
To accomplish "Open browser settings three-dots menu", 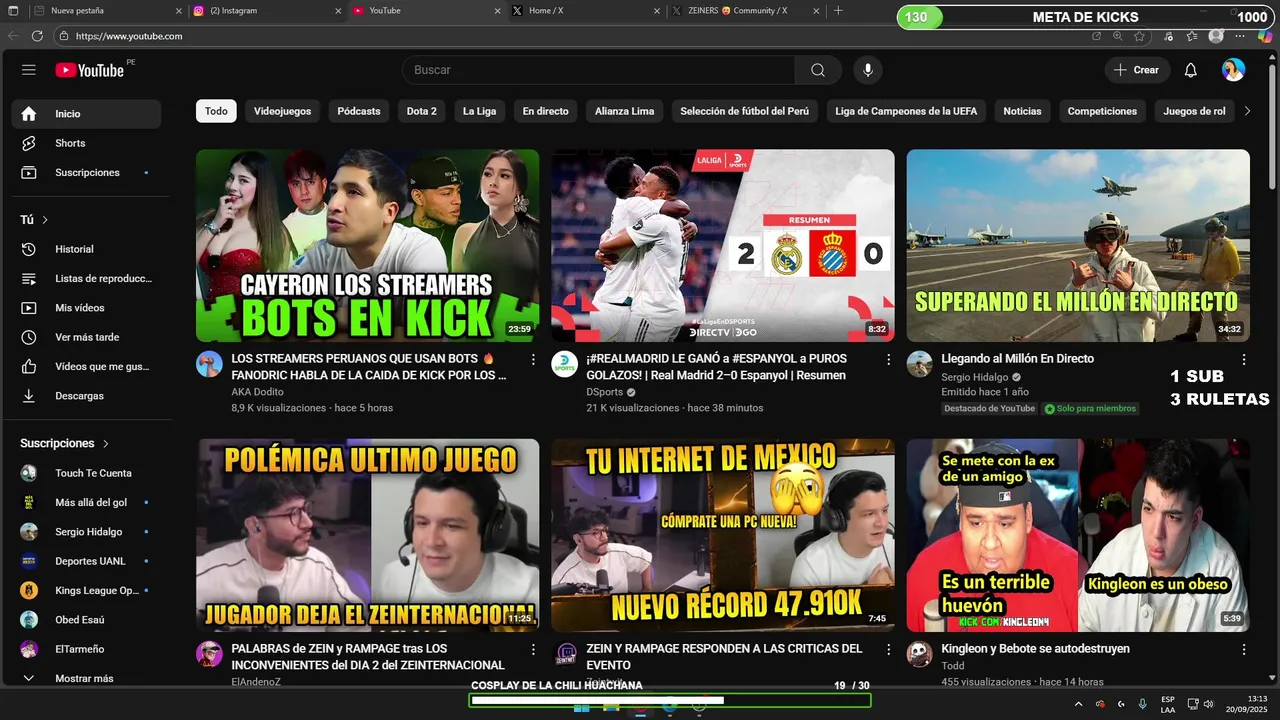I will (1240, 36).
